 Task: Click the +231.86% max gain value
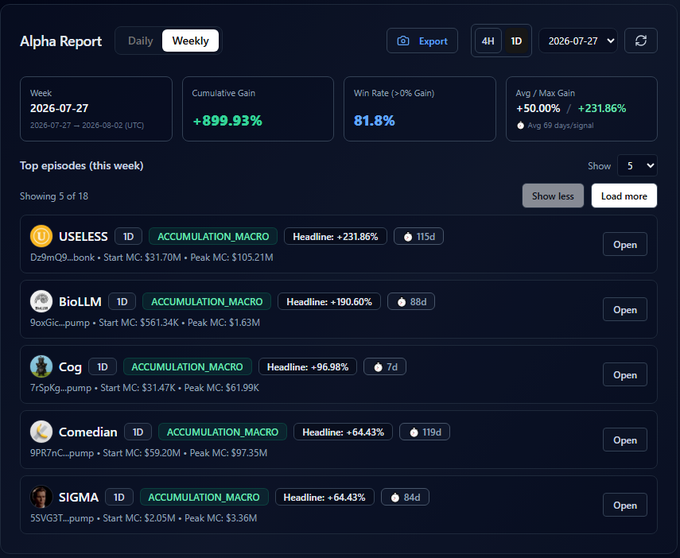click(x=602, y=108)
